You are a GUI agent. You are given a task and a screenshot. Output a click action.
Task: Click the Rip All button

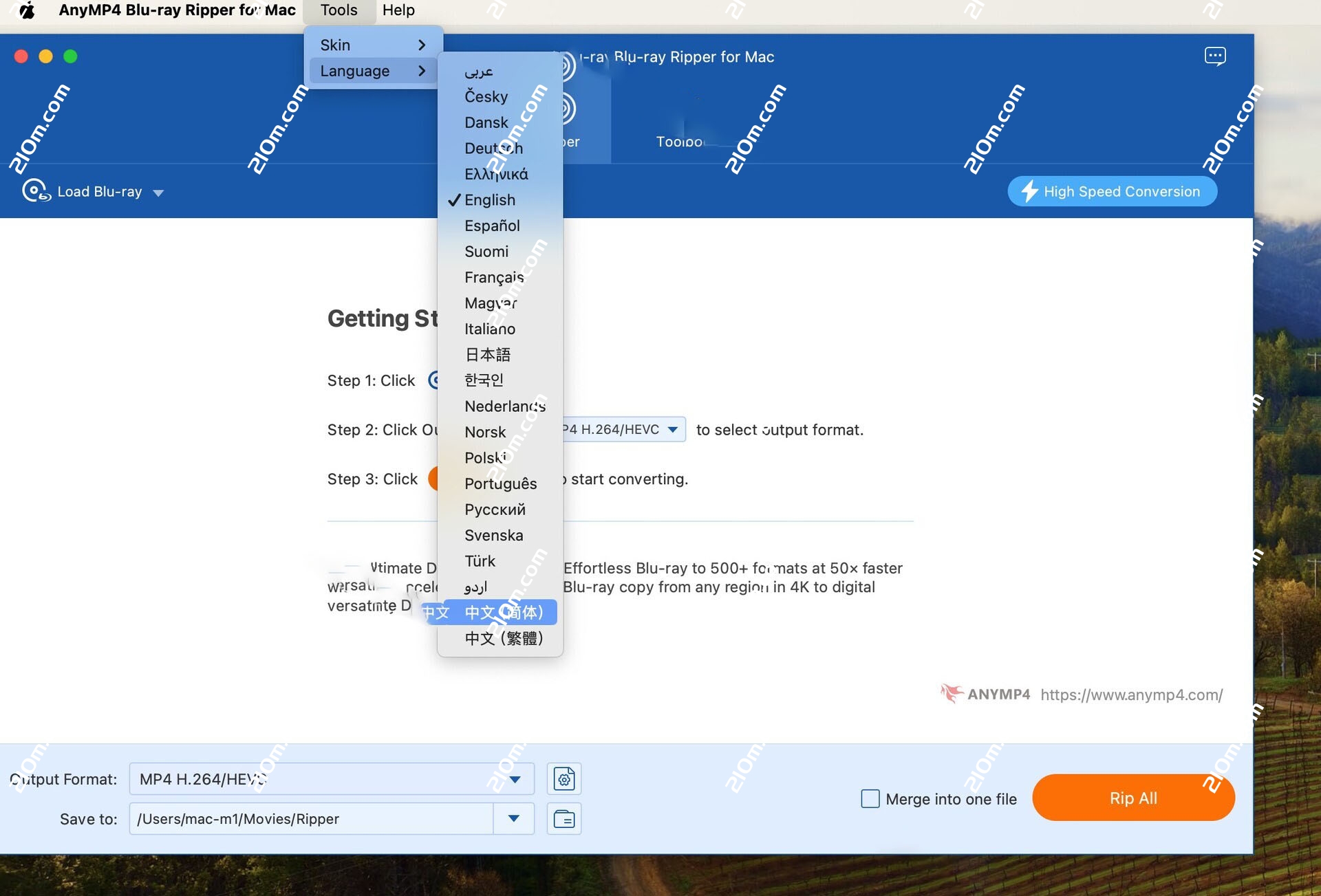[x=1133, y=798]
